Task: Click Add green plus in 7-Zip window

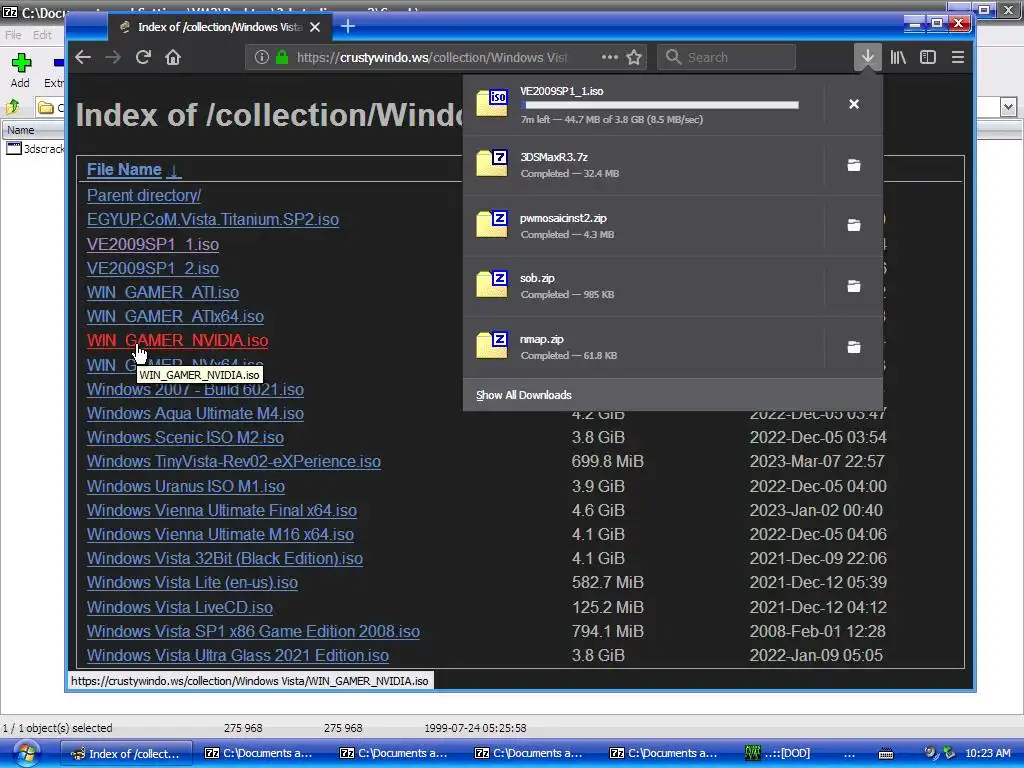Action: 20,71
